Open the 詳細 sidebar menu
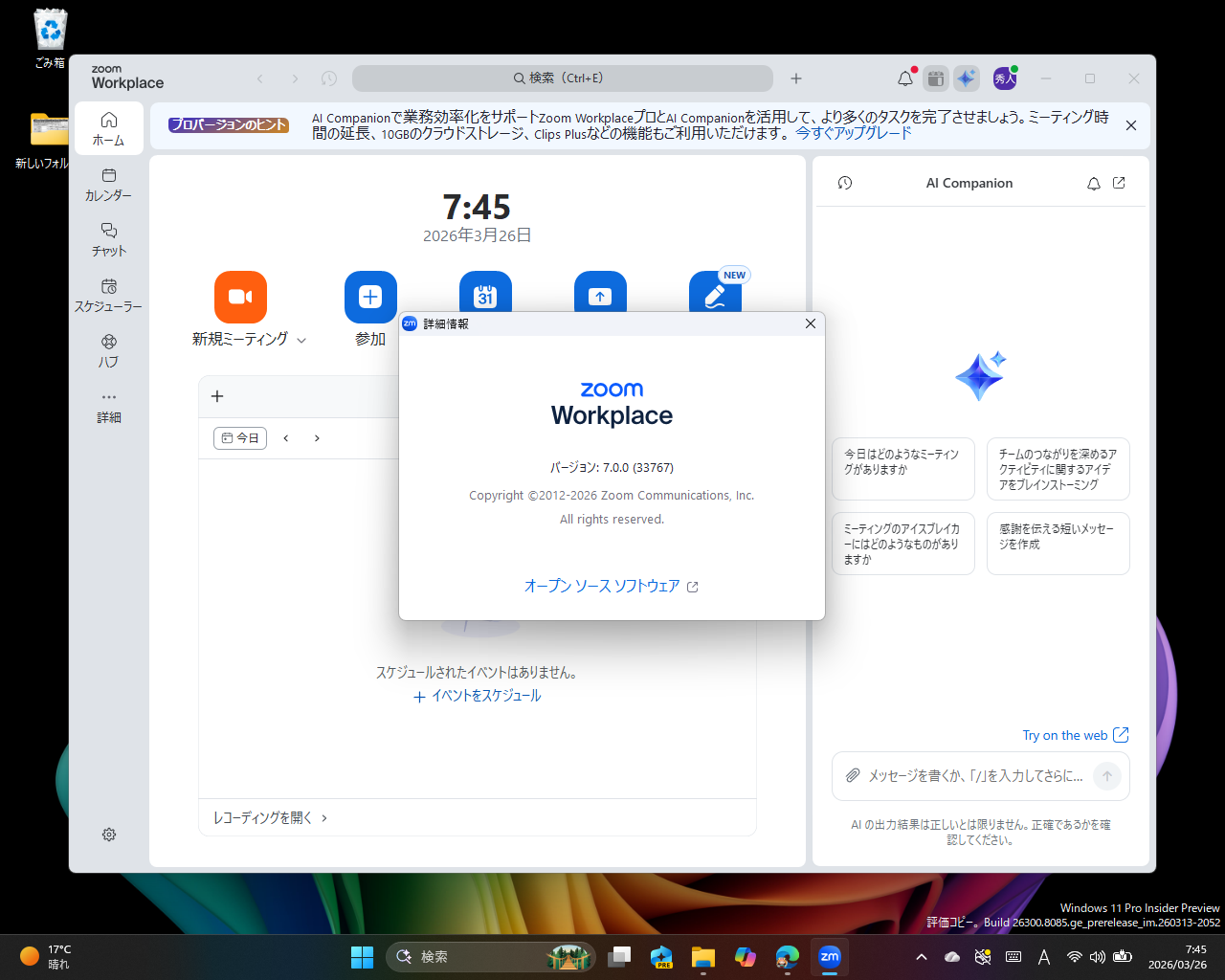 coord(108,406)
